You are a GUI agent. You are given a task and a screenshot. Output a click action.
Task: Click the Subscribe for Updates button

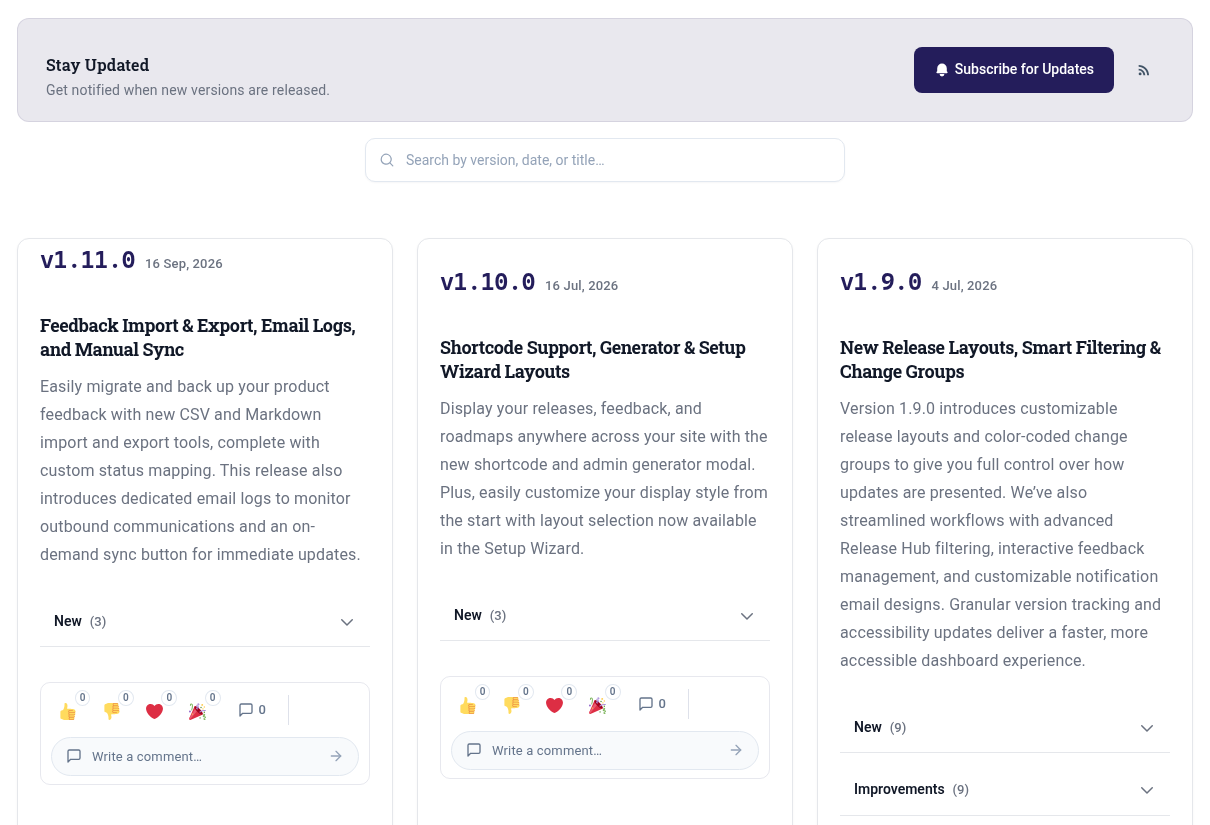1014,70
